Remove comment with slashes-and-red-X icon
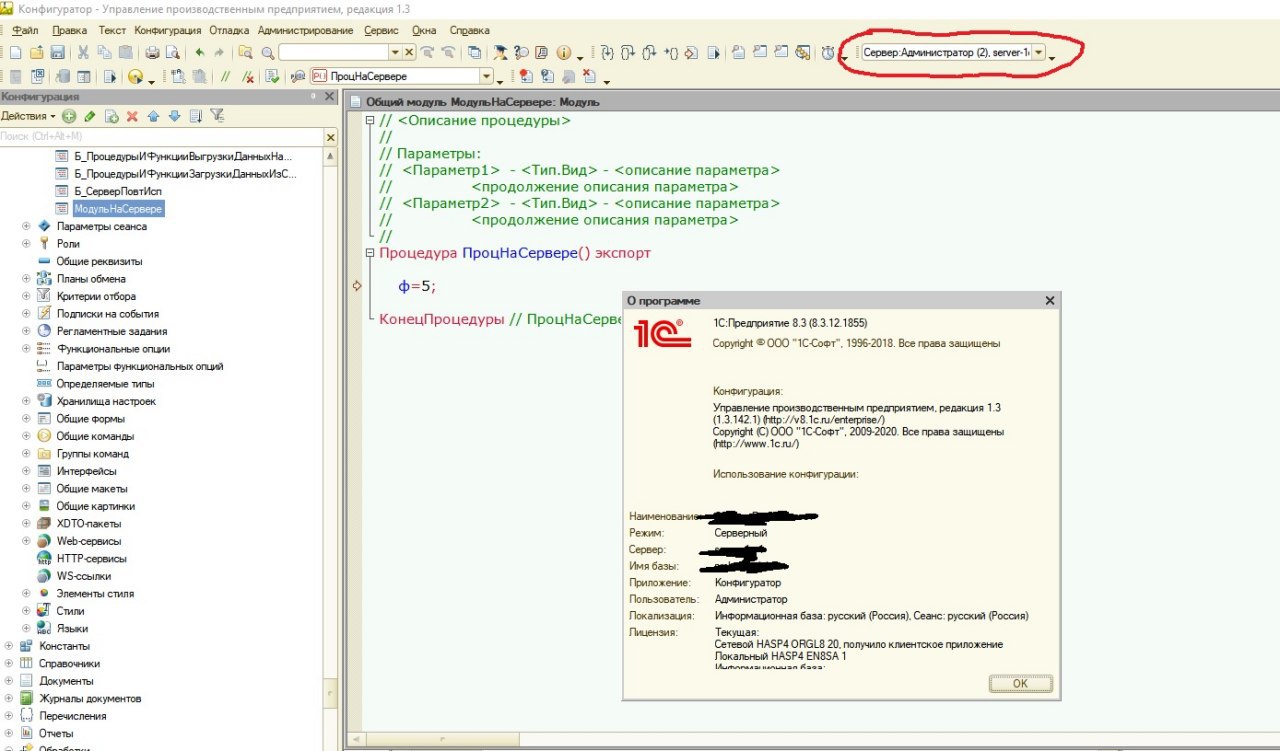This screenshot has width=1280, height=751. click(247, 76)
